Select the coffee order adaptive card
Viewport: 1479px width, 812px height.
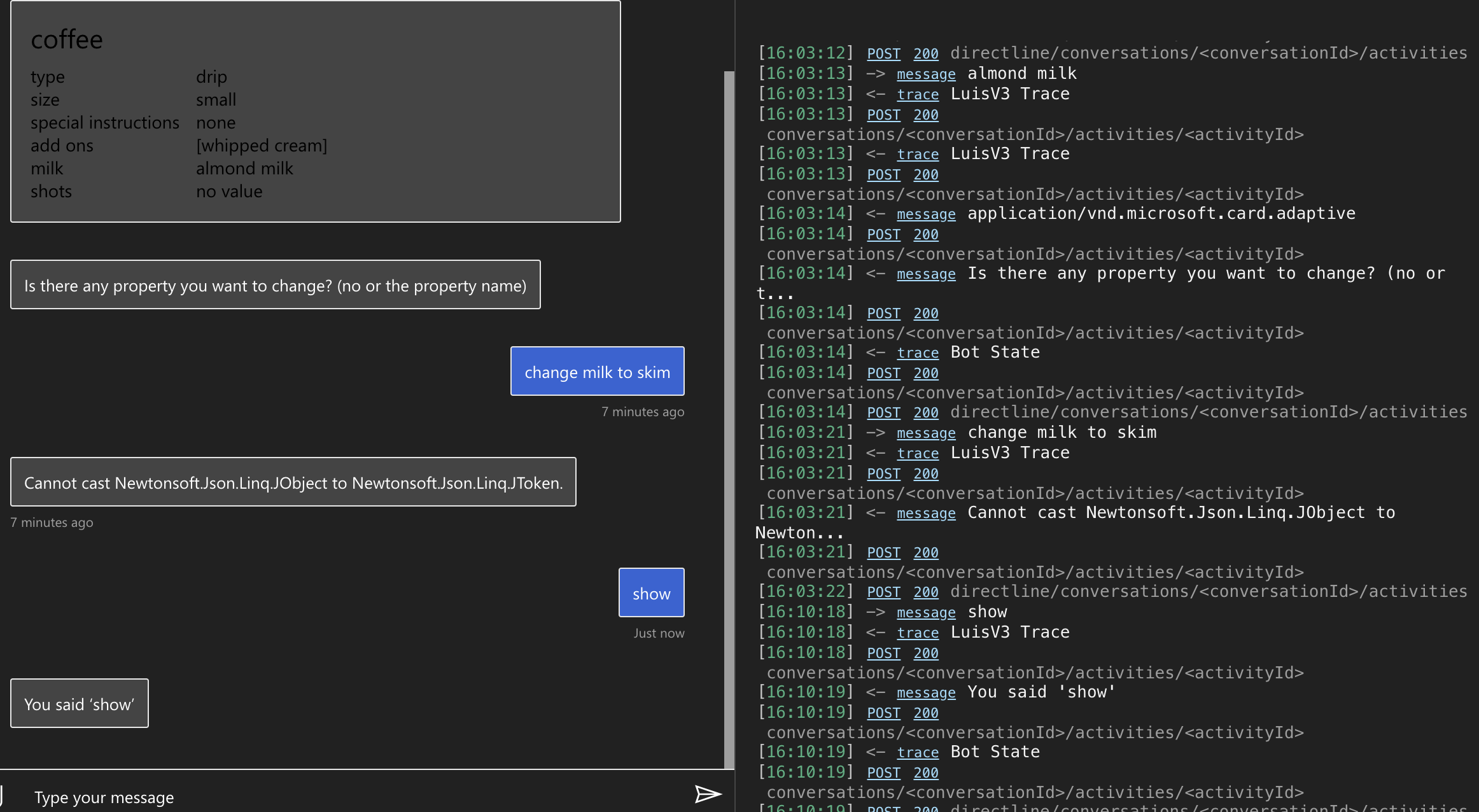point(315,111)
